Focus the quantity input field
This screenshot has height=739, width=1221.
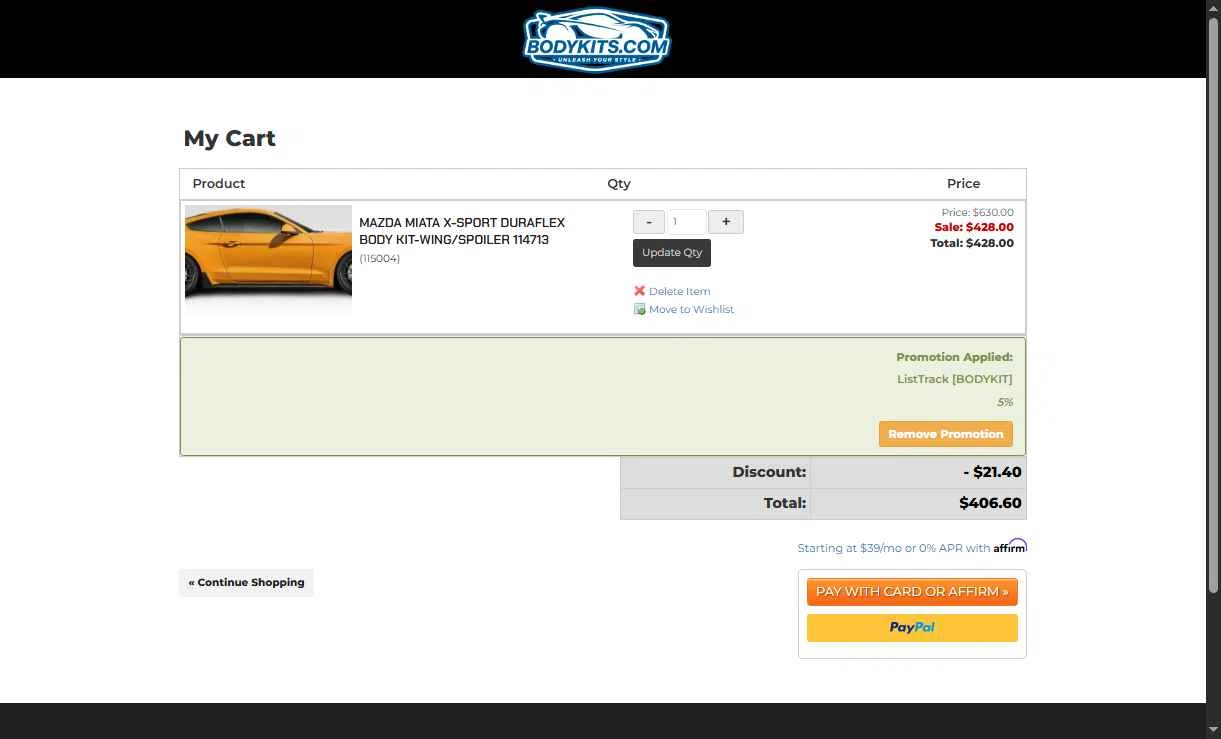pyautogui.click(x=686, y=222)
